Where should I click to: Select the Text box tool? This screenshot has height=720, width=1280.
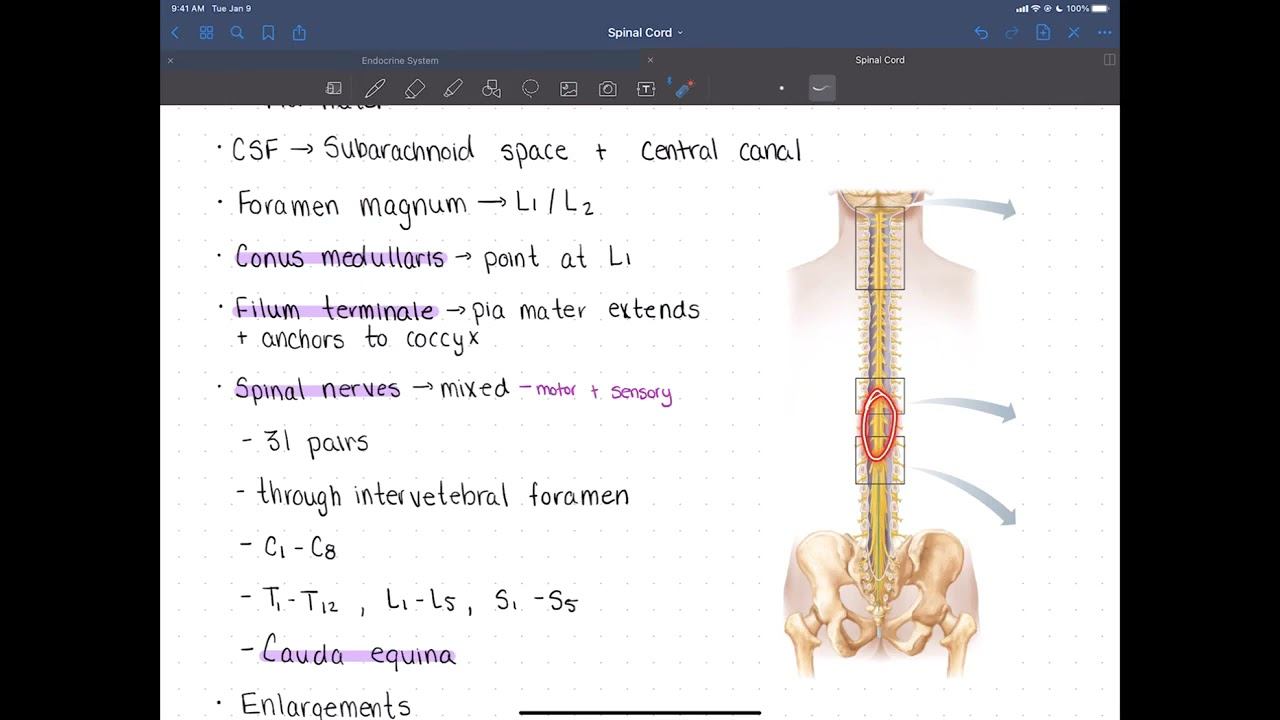(x=646, y=89)
